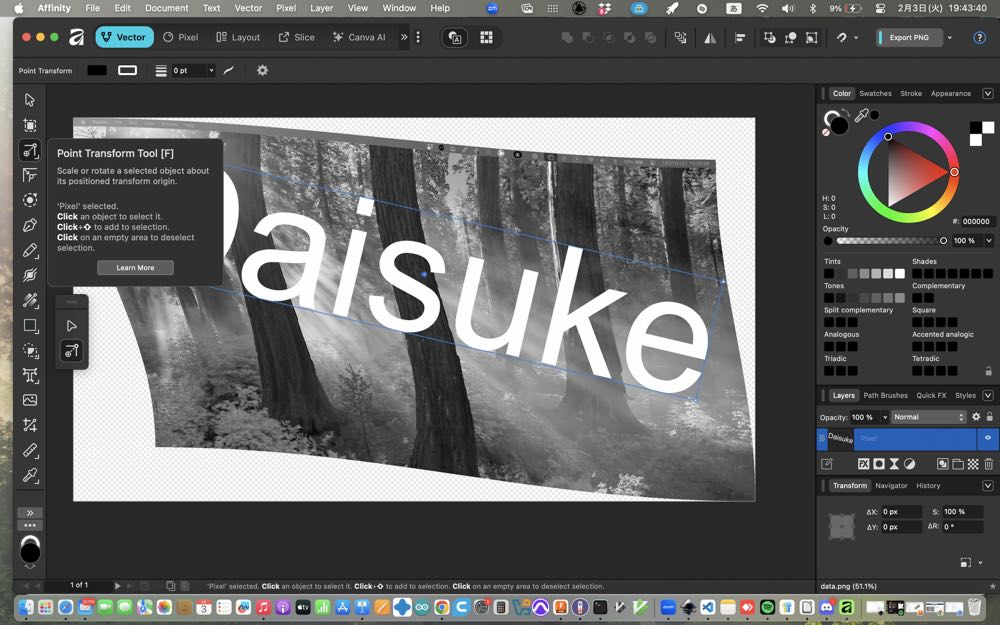
Task: Open the stroke width 0 pt dropdown
Action: click(x=211, y=71)
